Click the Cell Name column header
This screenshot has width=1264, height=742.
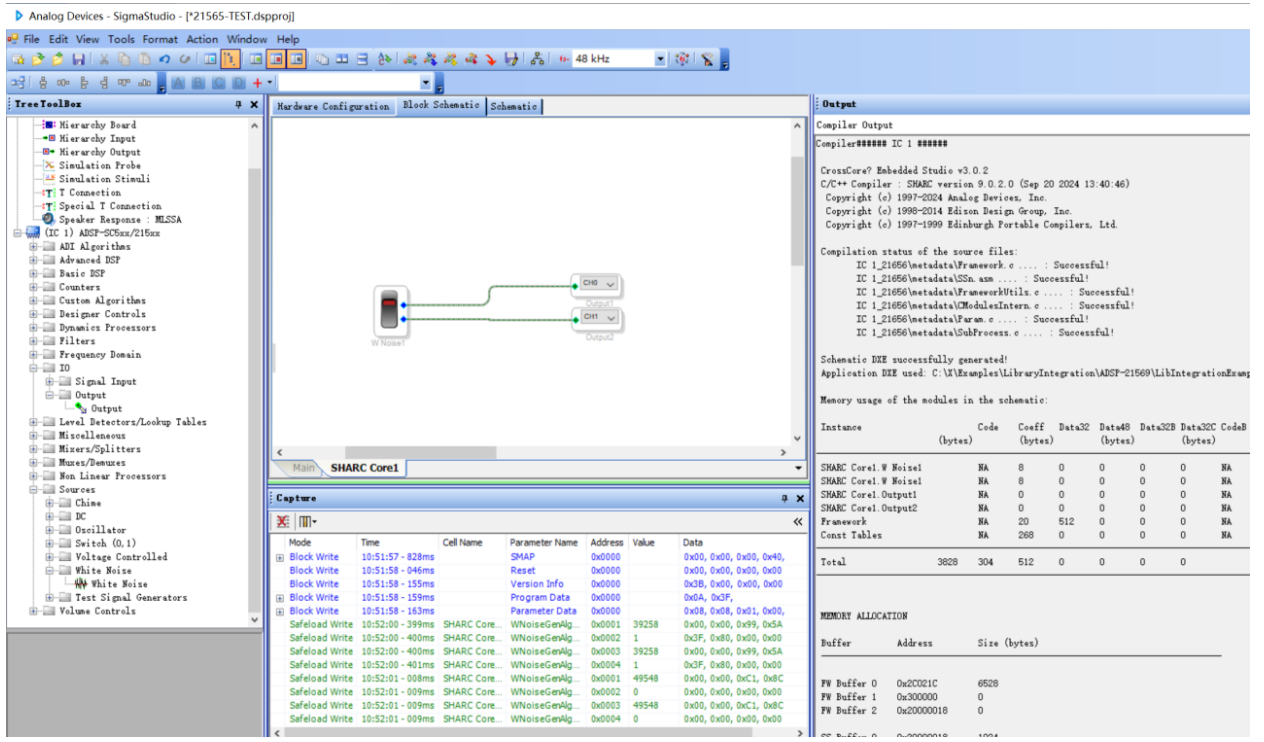point(472,542)
